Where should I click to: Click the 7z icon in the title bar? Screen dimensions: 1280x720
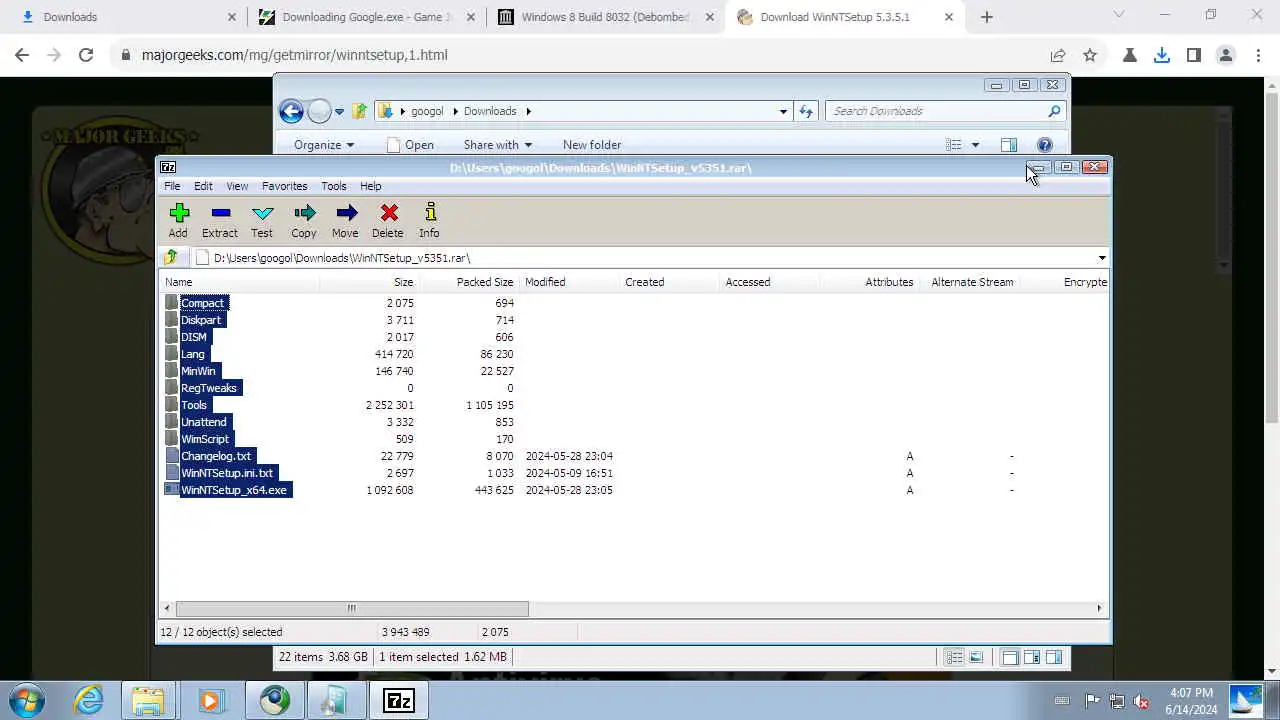(168, 167)
